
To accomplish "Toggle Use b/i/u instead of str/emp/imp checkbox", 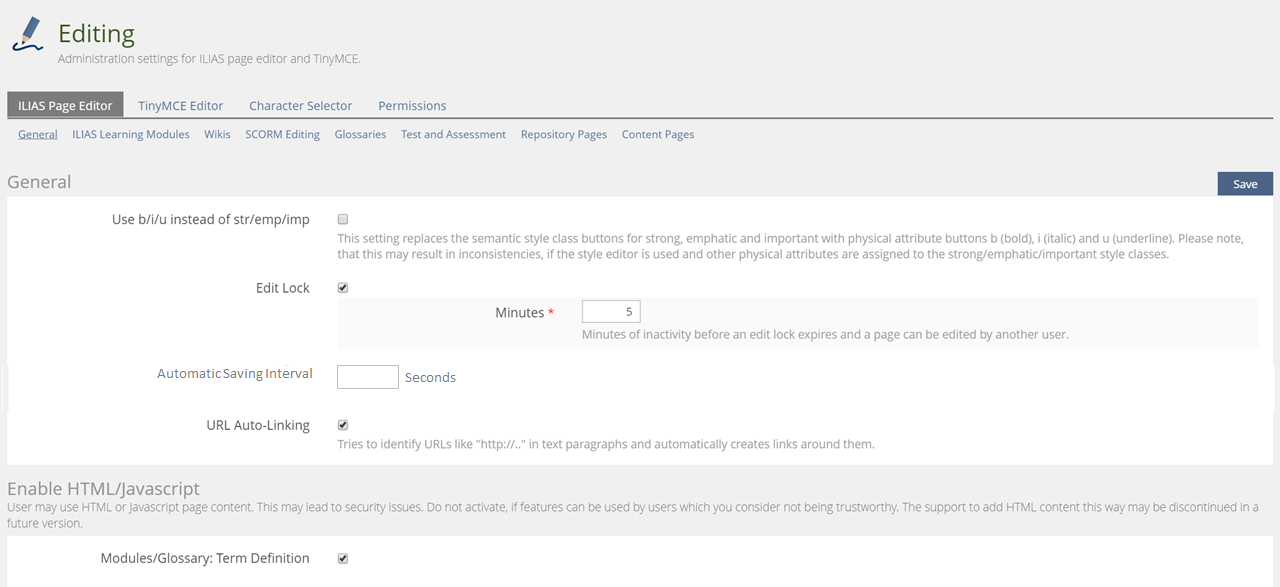I will [343, 219].
